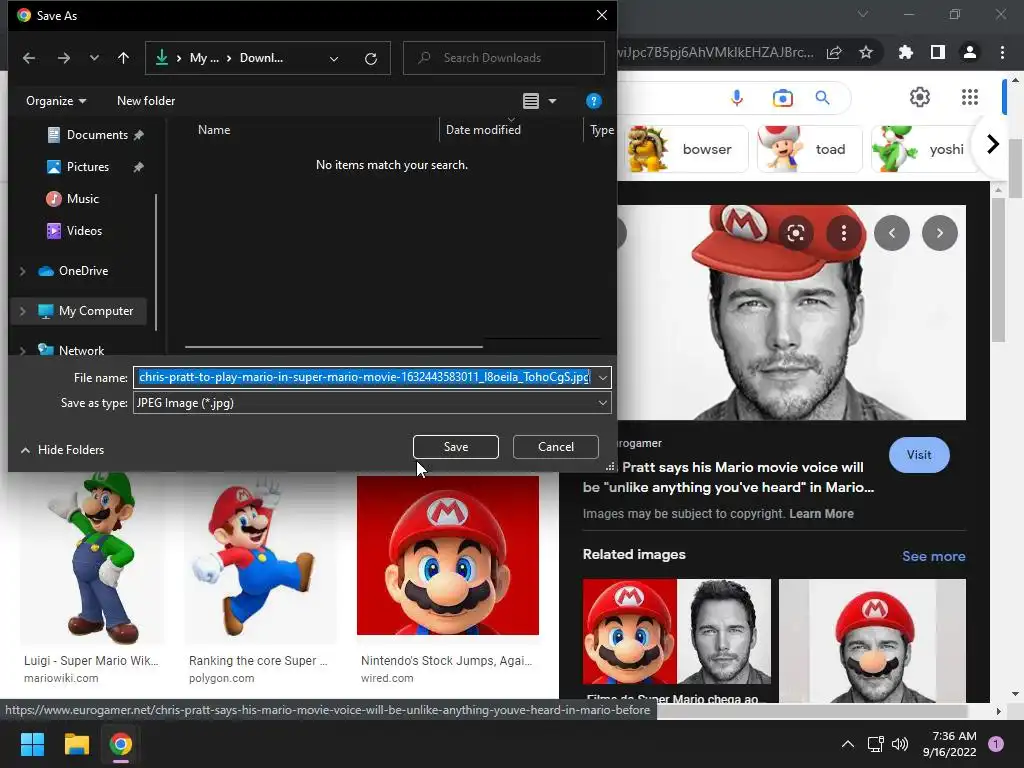Sort by Date modified column header
The image size is (1024, 768).
(x=483, y=129)
